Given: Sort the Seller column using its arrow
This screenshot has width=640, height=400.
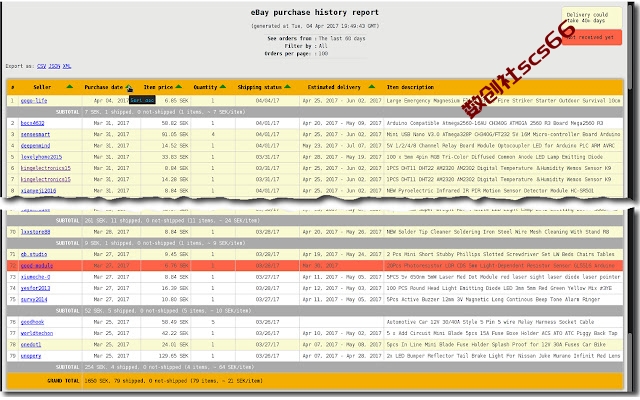Looking at the screenshot, I should pos(70,87).
